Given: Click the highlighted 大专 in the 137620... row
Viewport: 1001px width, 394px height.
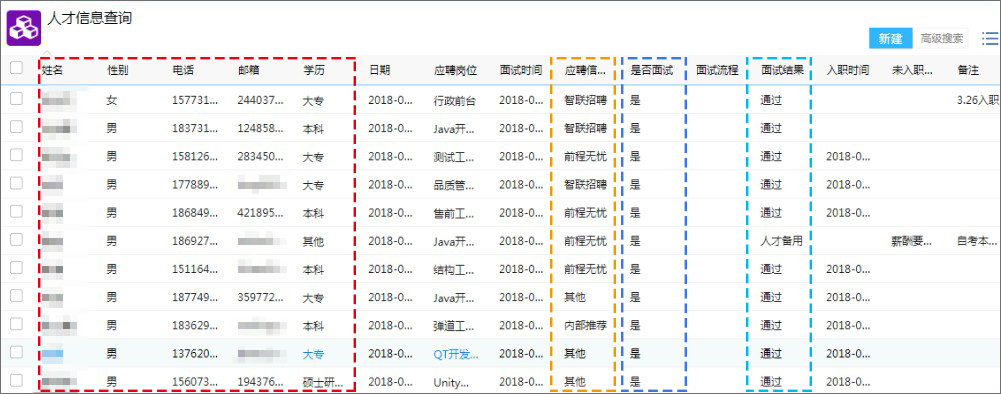Looking at the screenshot, I should pyautogui.click(x=313, y=354).
